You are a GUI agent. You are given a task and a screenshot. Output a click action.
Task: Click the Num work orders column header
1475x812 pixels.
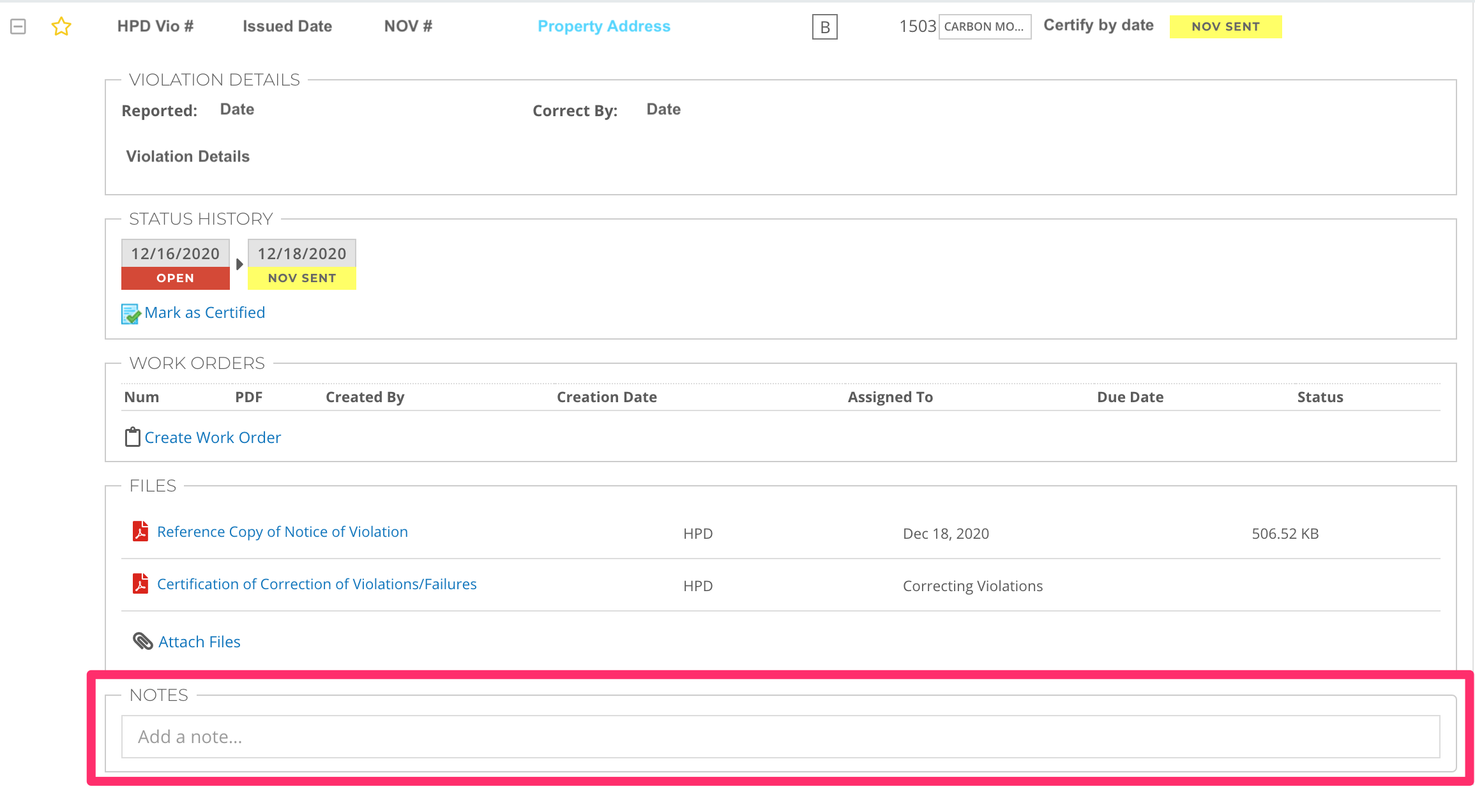click(142, 397)
